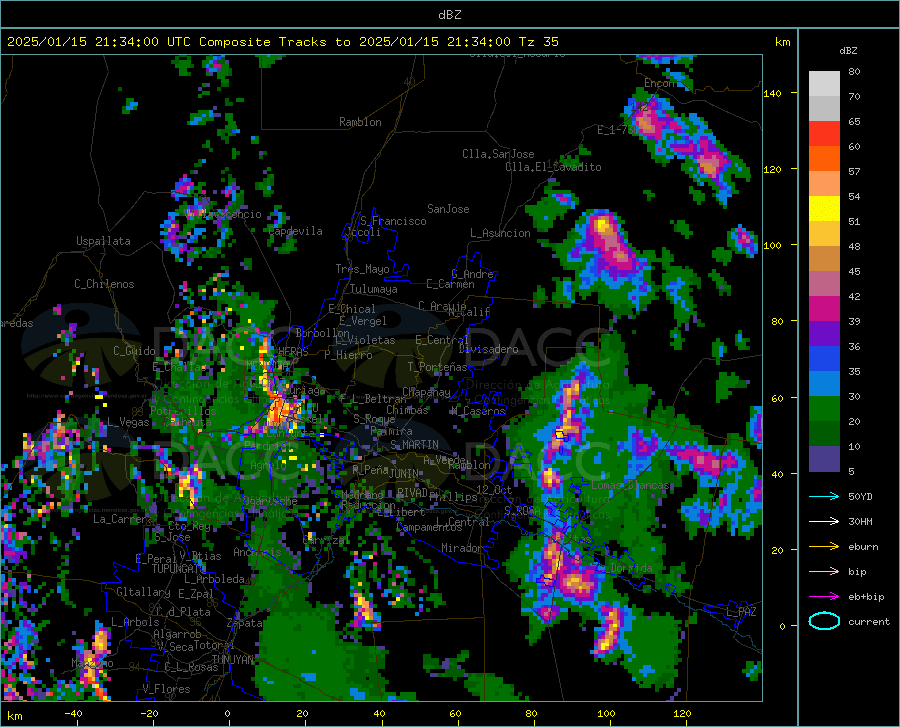Click the 'JUNIN' map label

404,473
